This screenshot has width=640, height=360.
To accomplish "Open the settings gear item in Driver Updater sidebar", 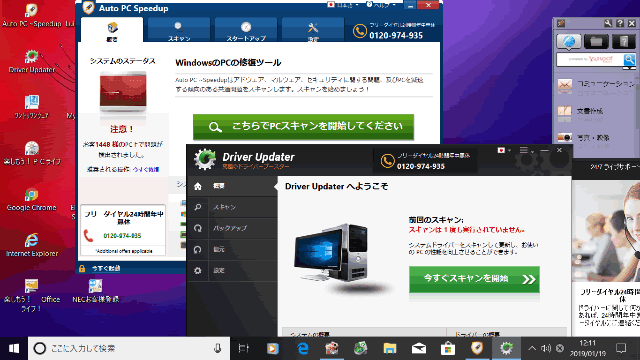I will [x=232, y=270].
